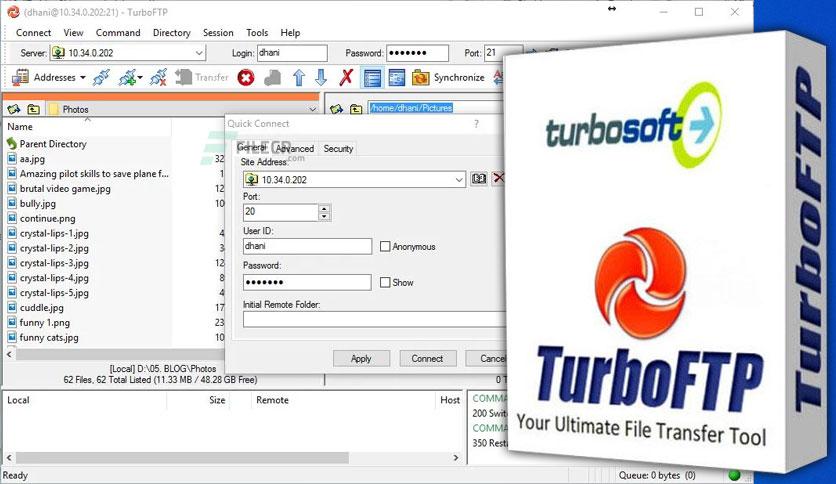Expand the Photos local folder dropdown
Viewport: 836px width, 484px height.
click(x=313, y=109)
